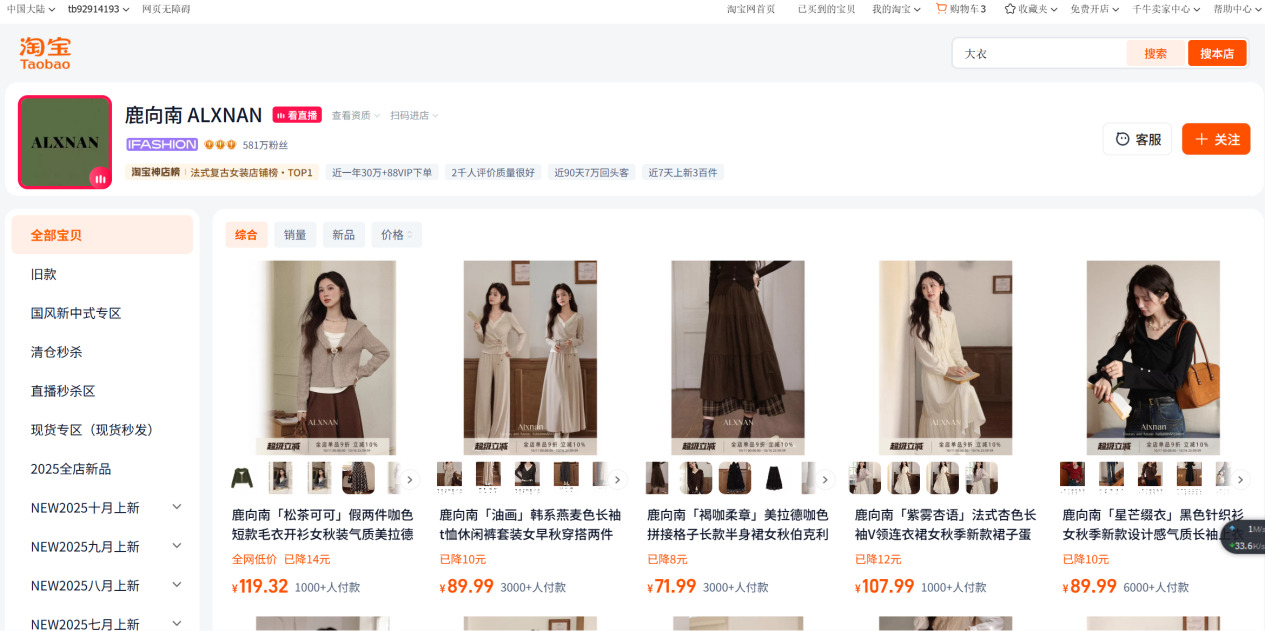Click the Taobao logo
This screenshot has width=1265, height=631.
tap(45, 53)
